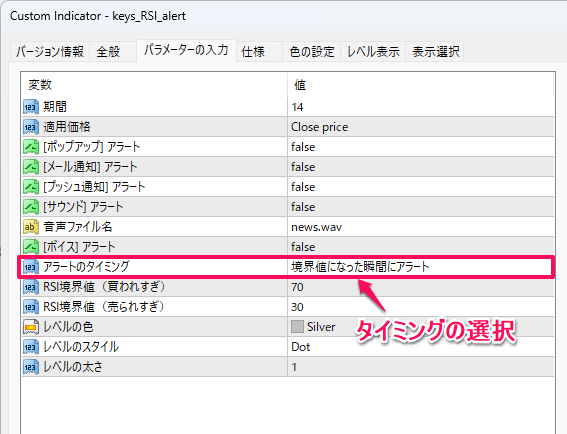Click the Silver color swatch

pos(297,327)
